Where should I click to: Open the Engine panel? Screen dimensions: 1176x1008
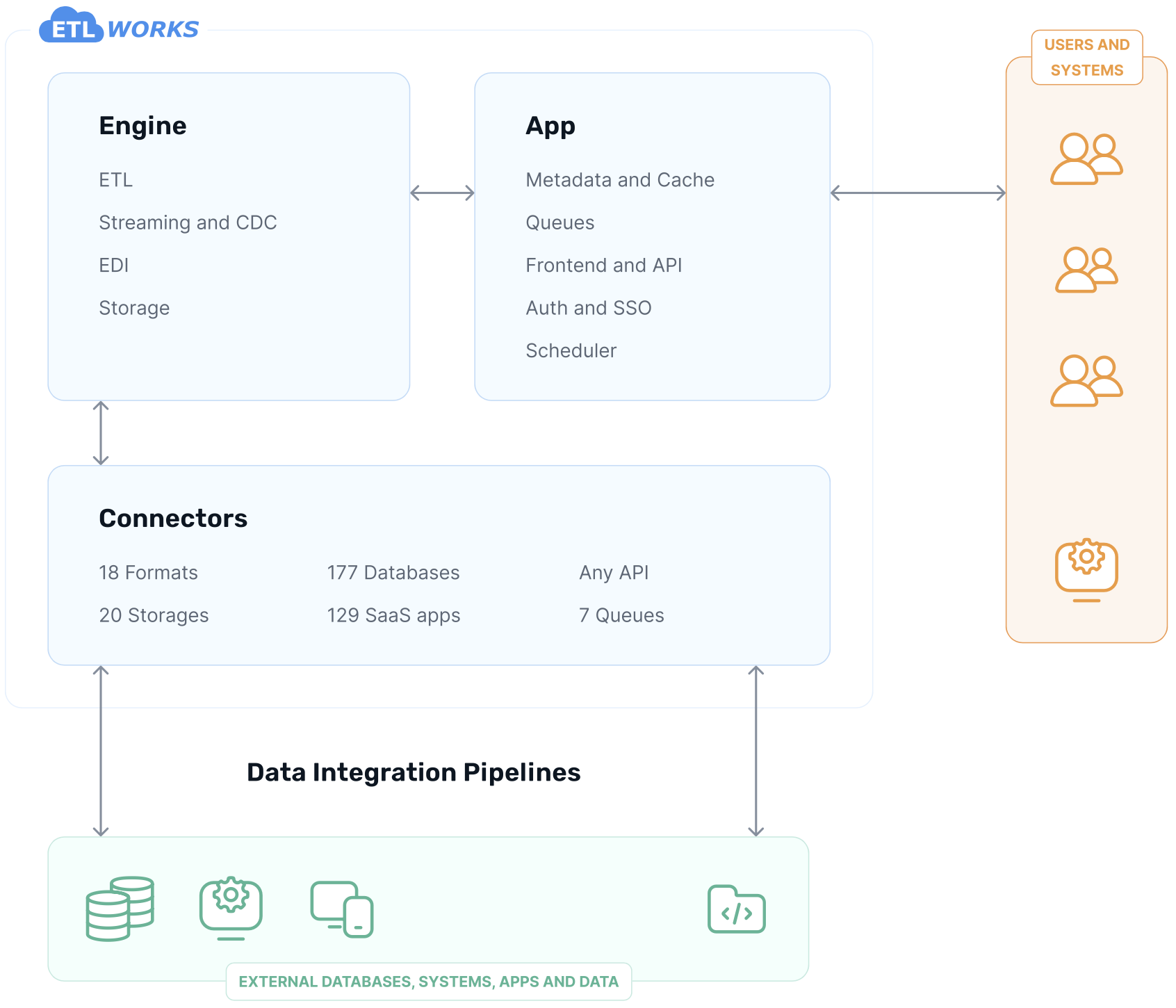click(x=229, y=236)
